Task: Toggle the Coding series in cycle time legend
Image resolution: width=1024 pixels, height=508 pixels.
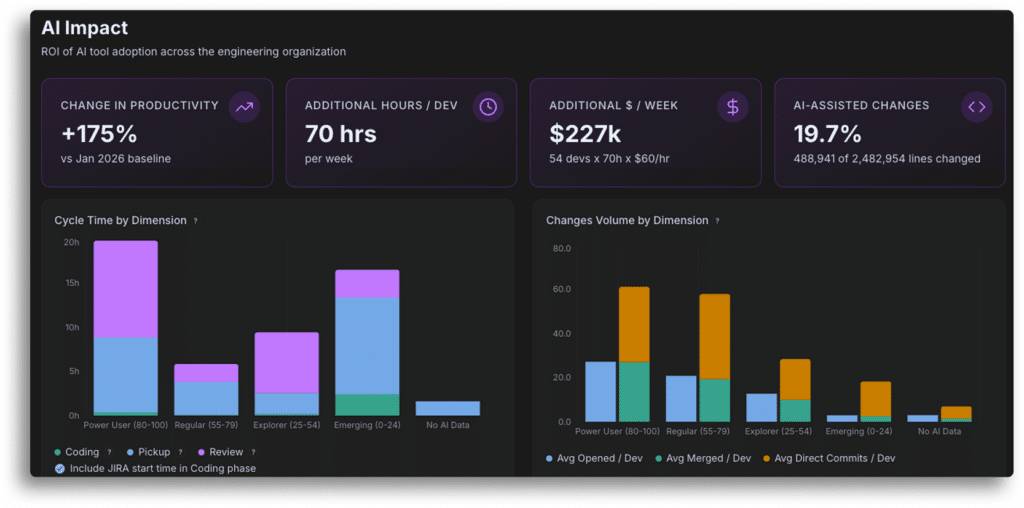Action: 77,452
